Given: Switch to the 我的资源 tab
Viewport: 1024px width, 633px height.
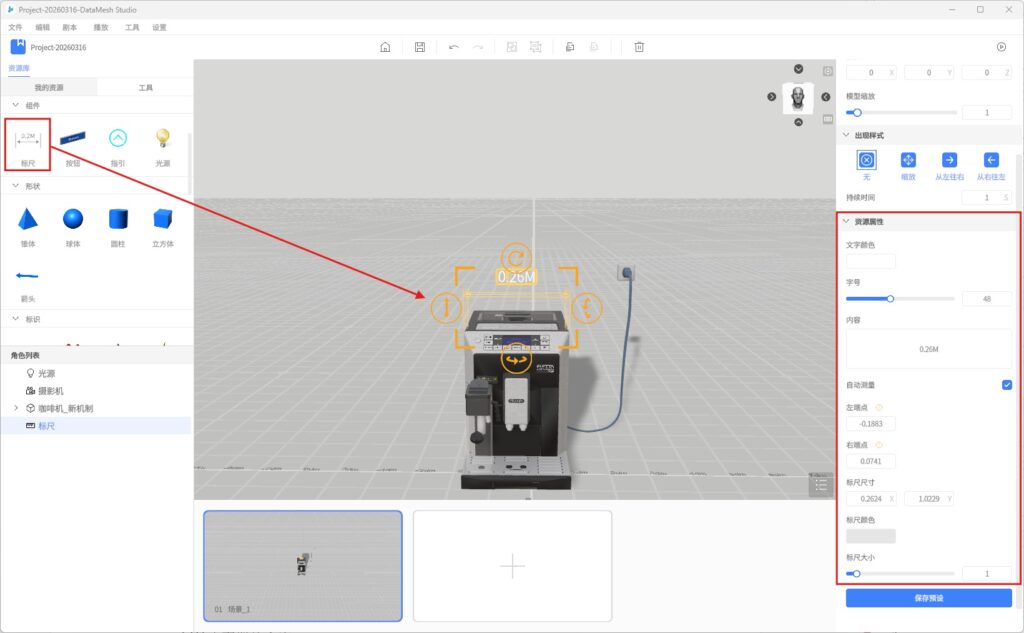Looking at the screenshot, I should pos(48,88).
